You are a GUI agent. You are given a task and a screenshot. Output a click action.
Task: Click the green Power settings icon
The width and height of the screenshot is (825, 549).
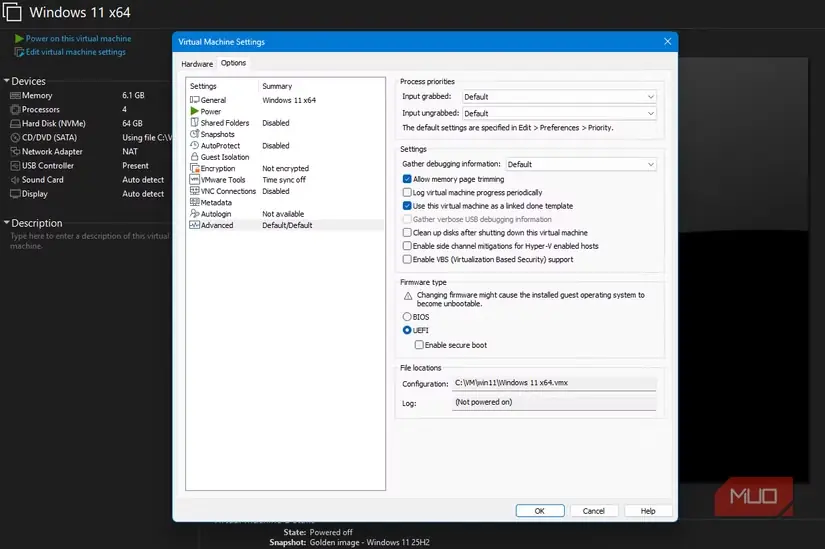pos(195,111)
